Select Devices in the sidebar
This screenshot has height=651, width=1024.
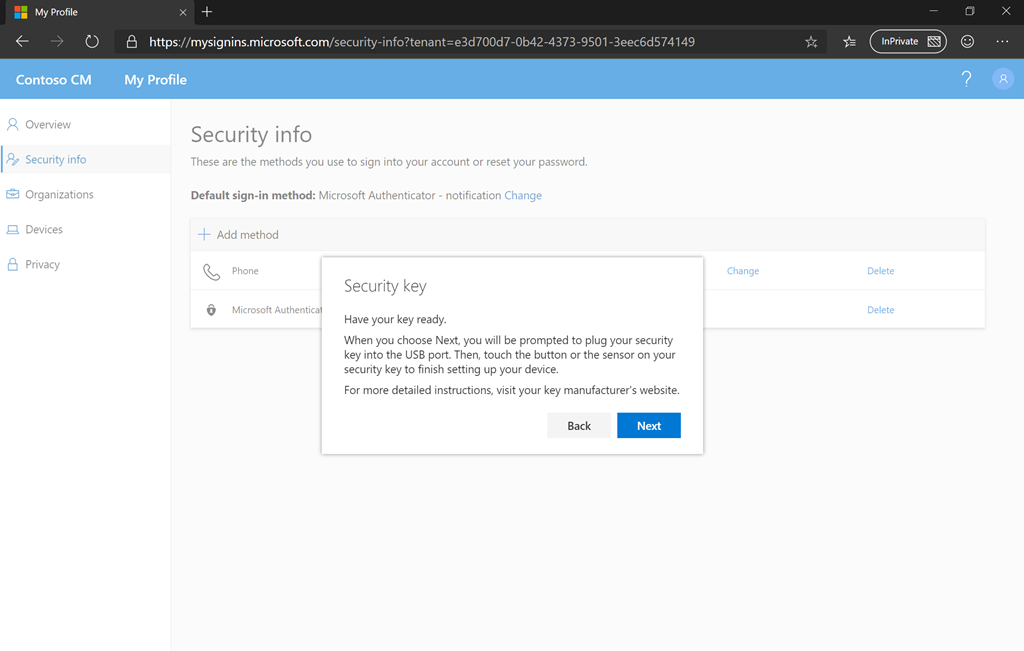click(x=44, y=230)
